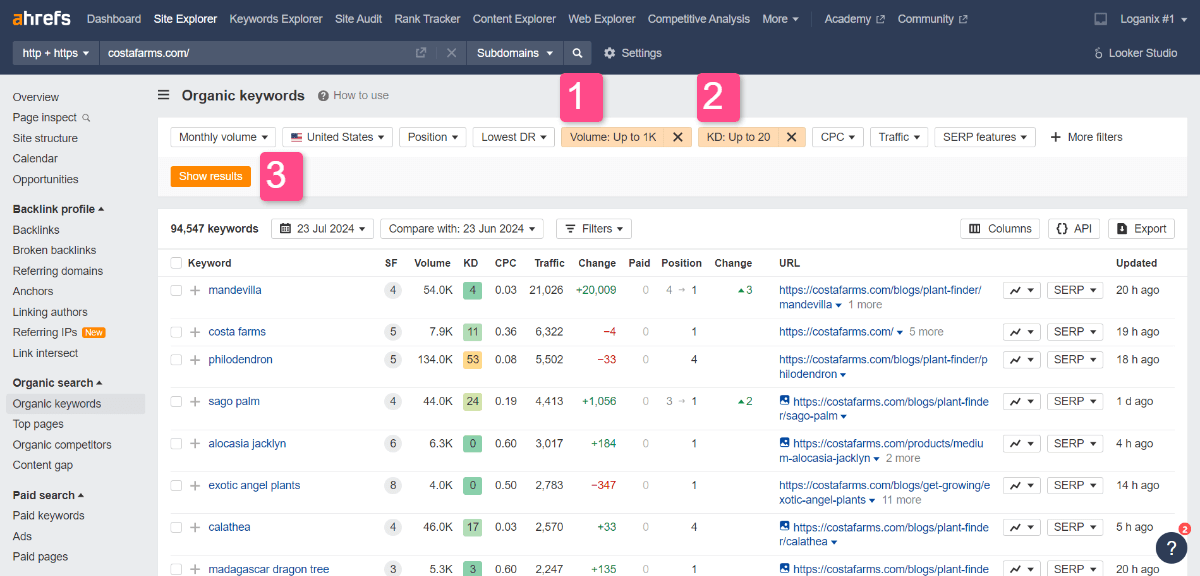Screen dimensions: 1200x576
Task: Check the mandevilla row checkbox
Action: tap(176, 290)
